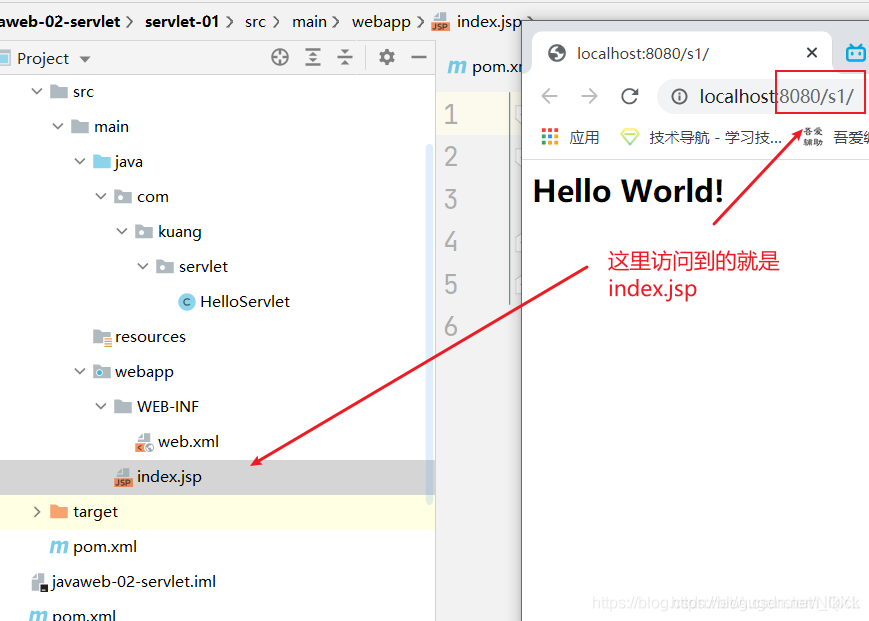
Task: Open the 技术导航 bookmark
Action: tap(701, 137)
